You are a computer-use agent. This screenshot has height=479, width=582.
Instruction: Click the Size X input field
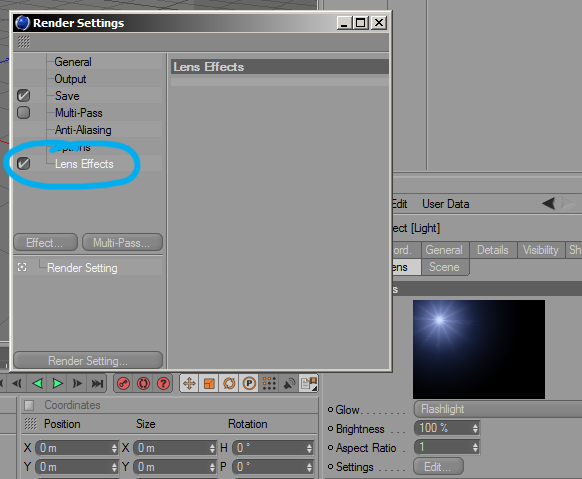click(175, 448)
